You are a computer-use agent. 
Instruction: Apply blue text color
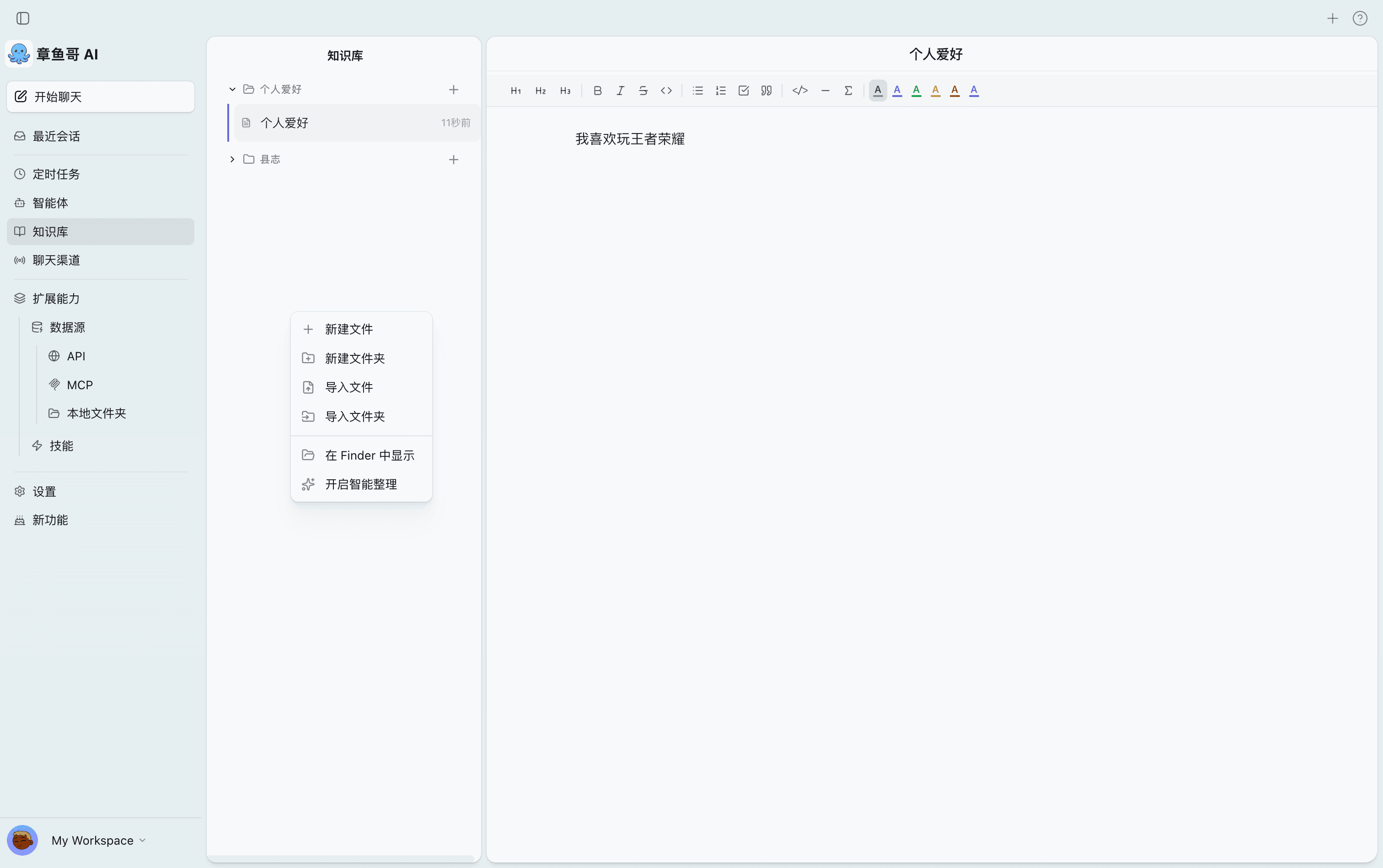(x=897, y=90)
